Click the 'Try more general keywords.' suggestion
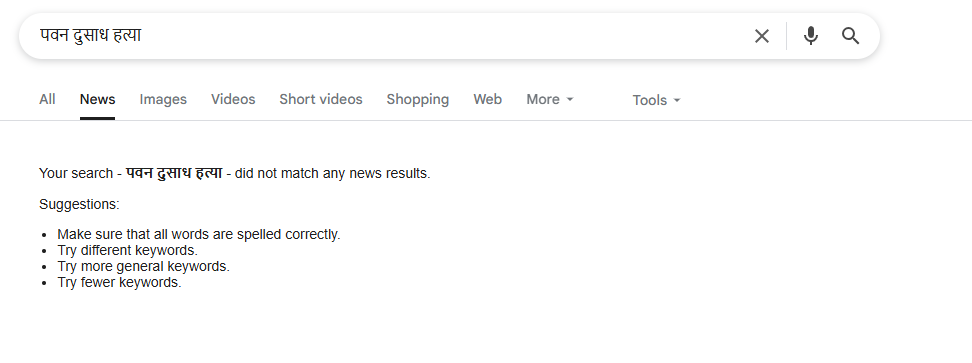This screenshot has height=363, width=972. [144, 266]
